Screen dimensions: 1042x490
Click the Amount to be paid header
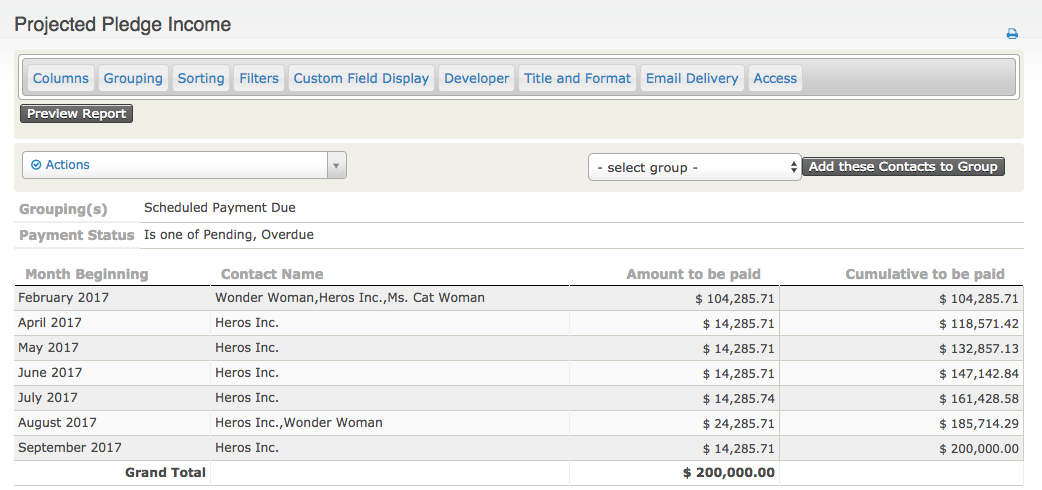tap(693, 274)
